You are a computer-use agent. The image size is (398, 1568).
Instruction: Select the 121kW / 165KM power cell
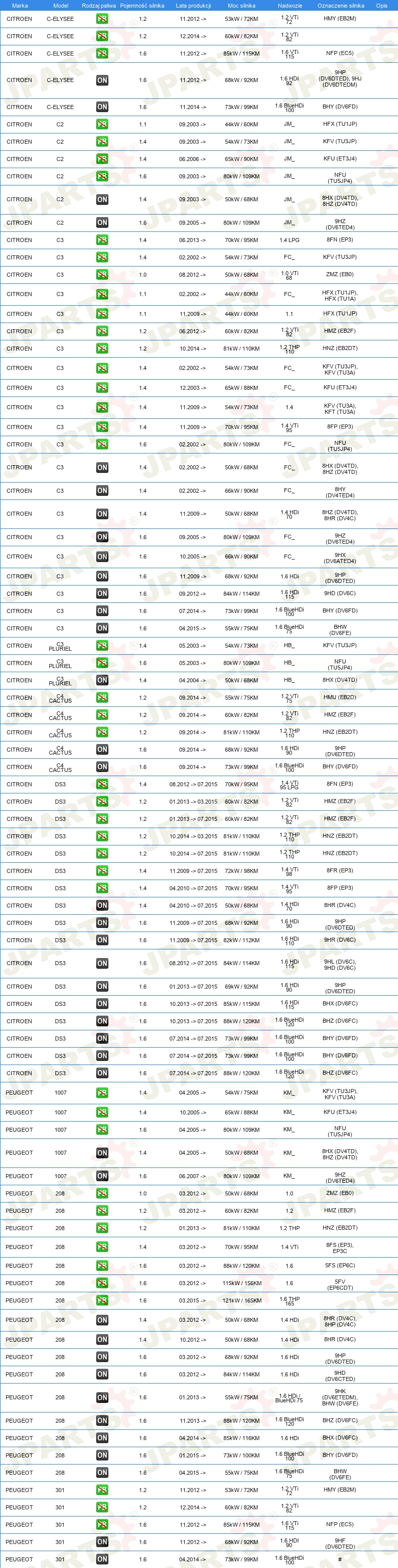click(x=242, y=1301)
